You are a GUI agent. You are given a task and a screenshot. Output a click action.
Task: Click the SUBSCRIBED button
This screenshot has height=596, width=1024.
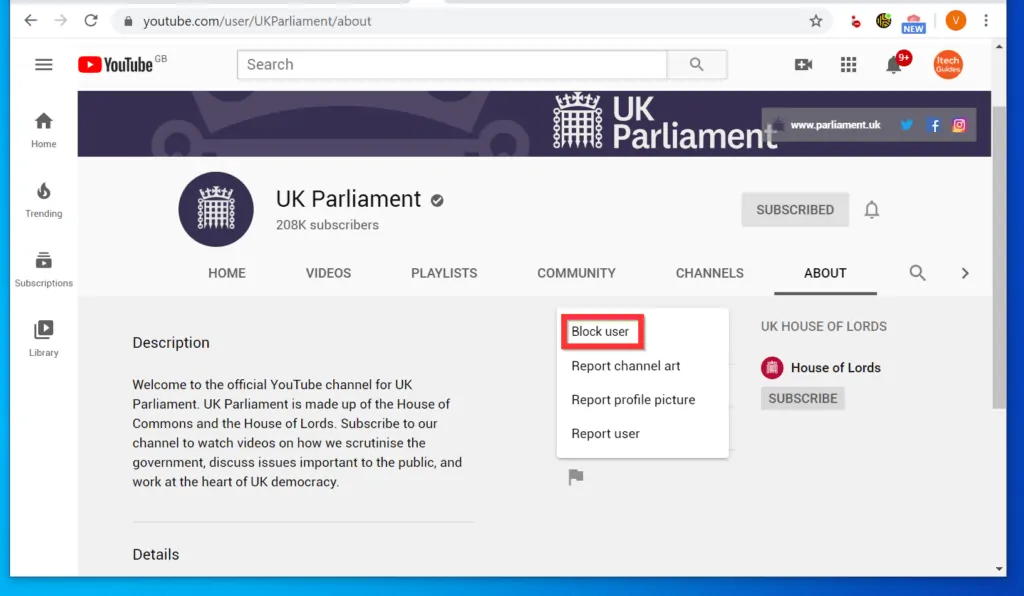(x=795, y=210)
